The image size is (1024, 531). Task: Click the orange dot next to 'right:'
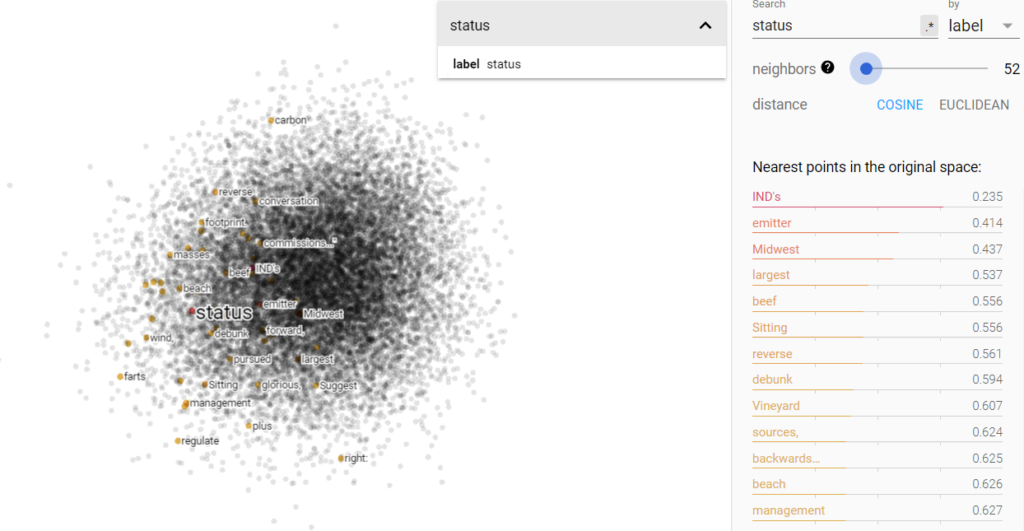341,458
